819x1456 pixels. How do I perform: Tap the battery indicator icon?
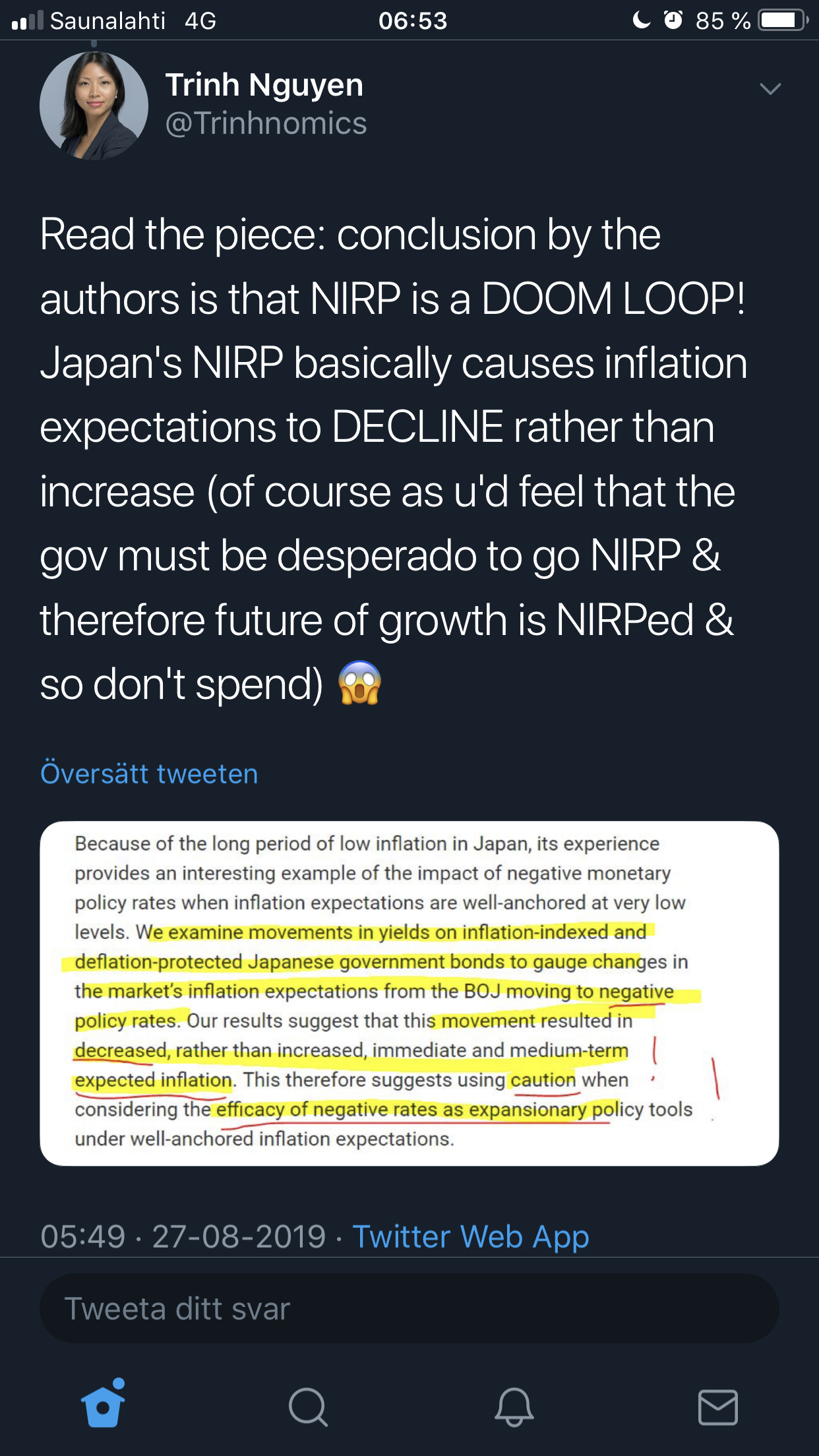(x=783, y=20)
